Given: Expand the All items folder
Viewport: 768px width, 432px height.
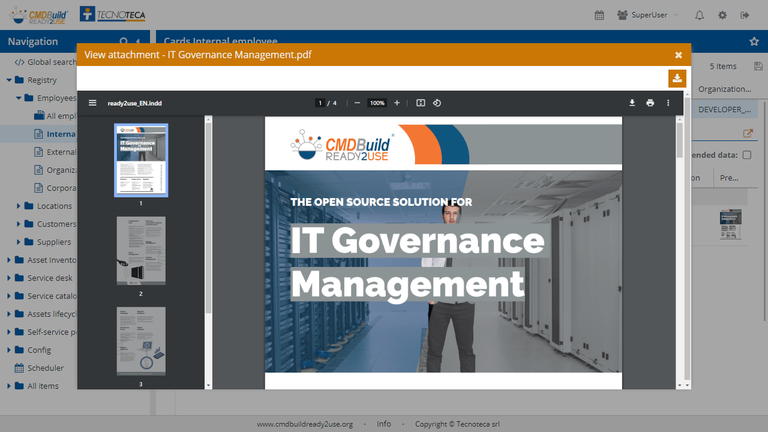Looking at the screenshot, I should (x=9, y=386).
